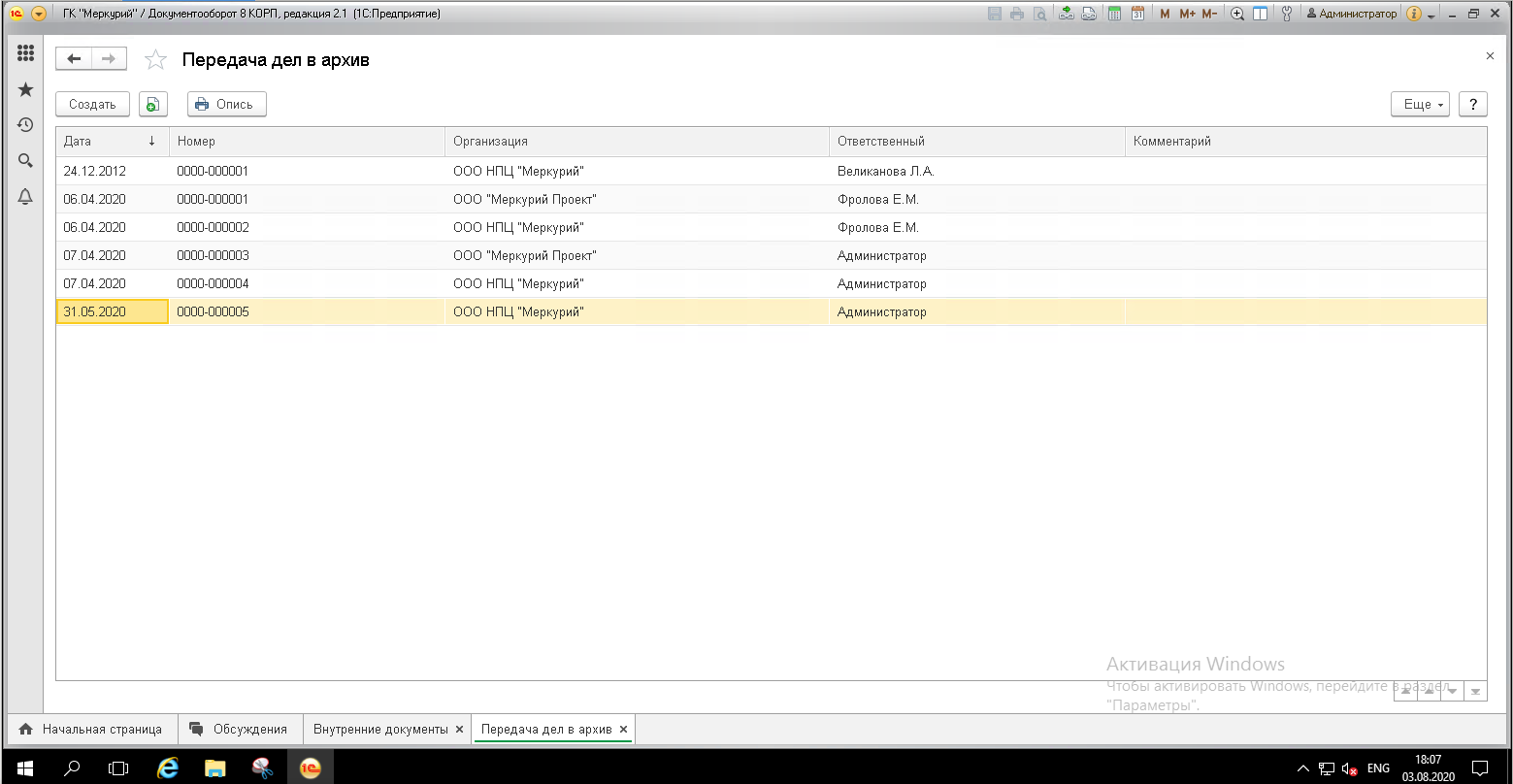
Task: Switch to the Внутренние документы tab
Action: coord(380,729)
